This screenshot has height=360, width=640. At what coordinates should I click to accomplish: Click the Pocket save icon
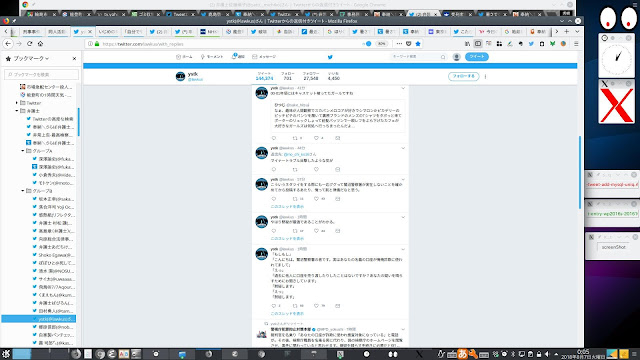(x=409, y=44)
